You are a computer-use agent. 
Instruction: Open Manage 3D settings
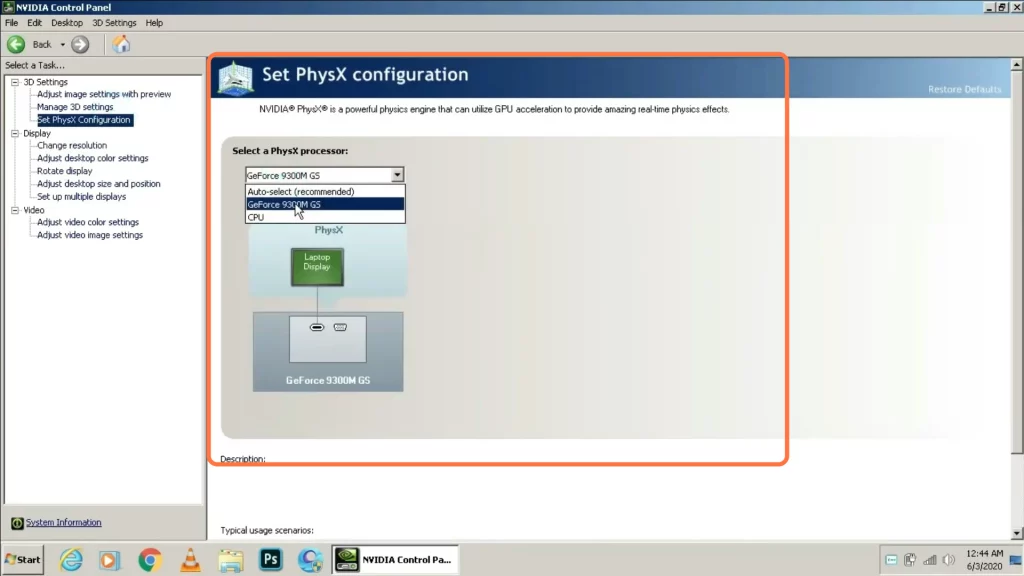[75, 107]
